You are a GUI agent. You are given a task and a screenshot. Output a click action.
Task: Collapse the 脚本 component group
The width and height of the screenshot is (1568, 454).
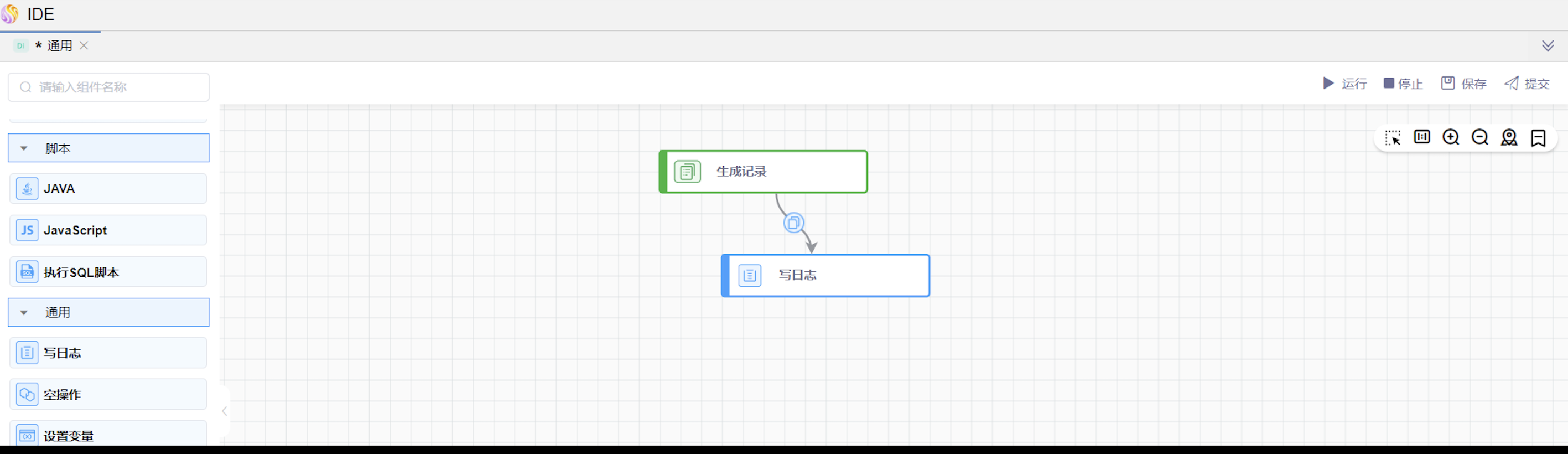pyautogui.click(x=24, y=148)
